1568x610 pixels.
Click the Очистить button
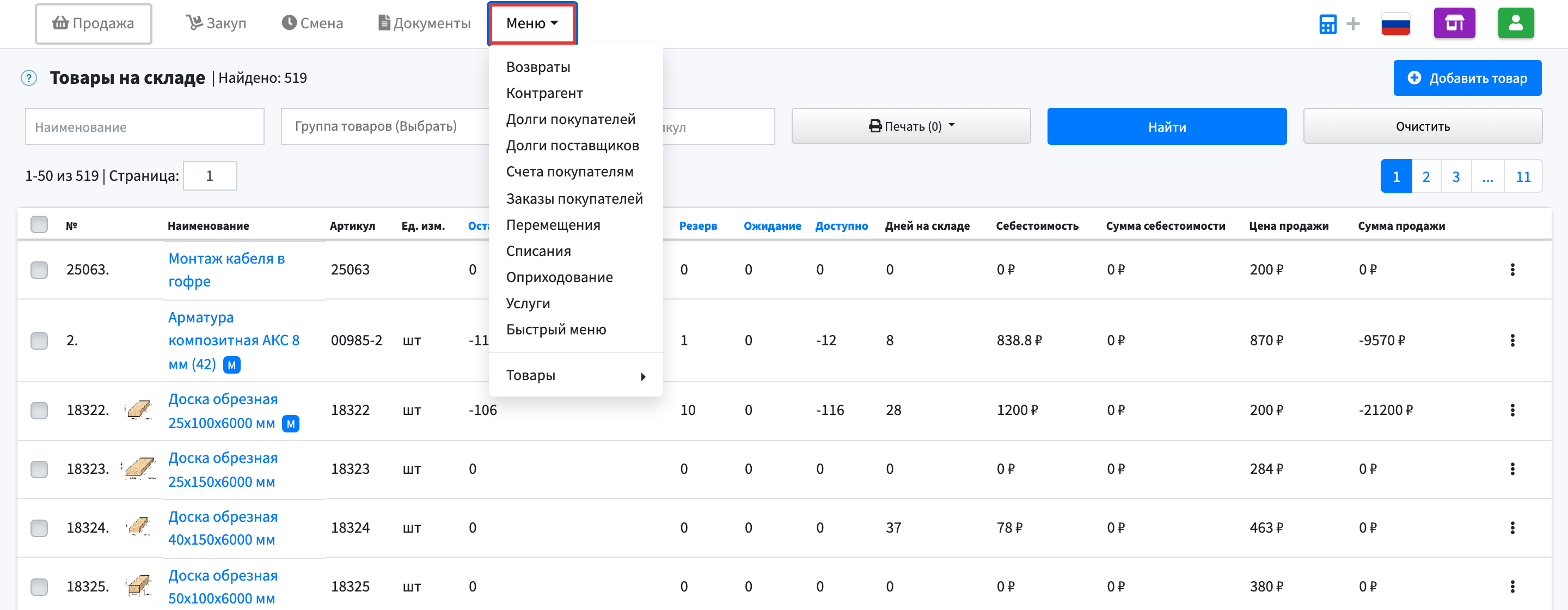(1422, 126)
